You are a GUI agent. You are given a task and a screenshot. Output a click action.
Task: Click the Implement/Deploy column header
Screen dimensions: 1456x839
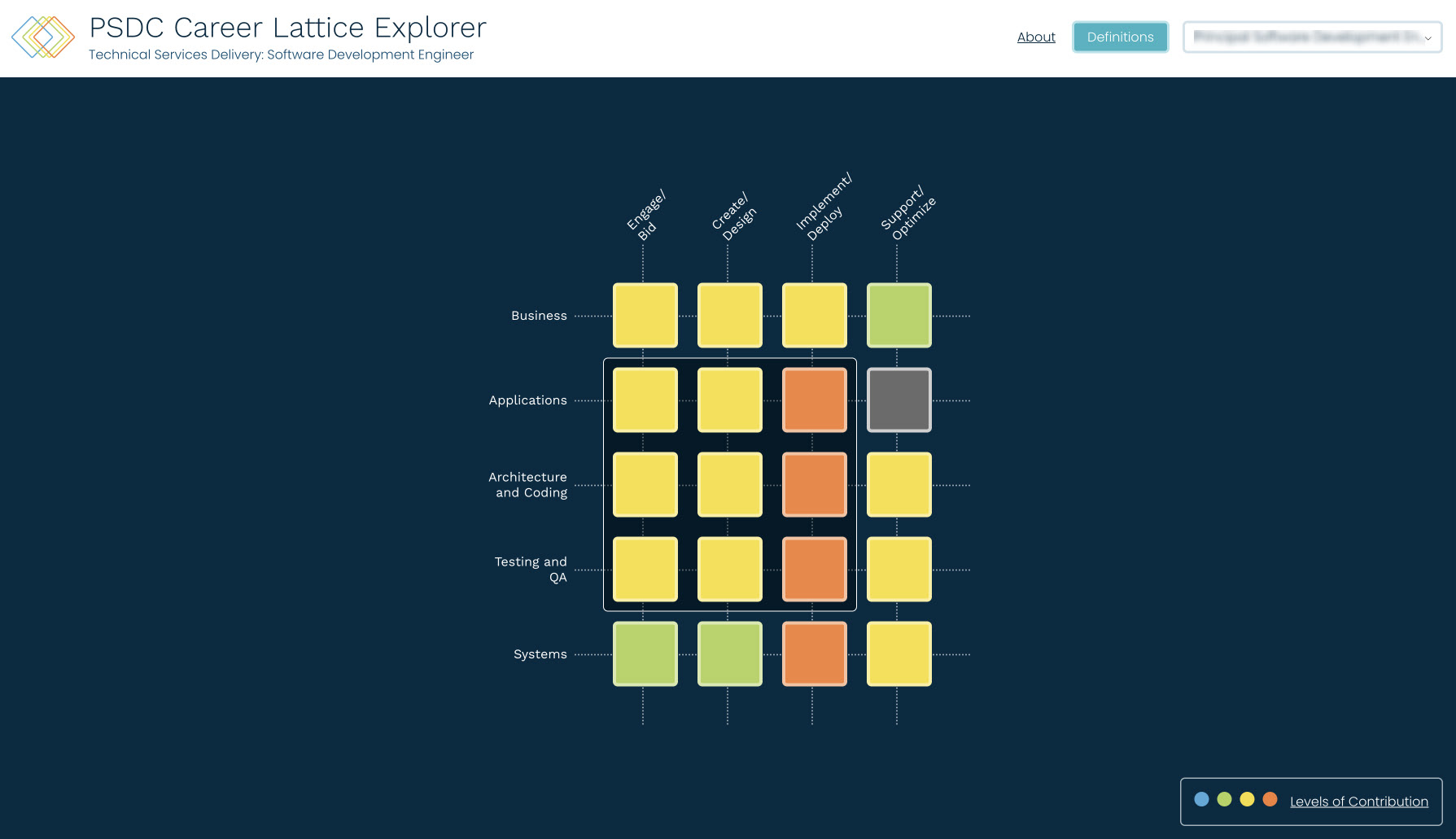coord(824,207)
